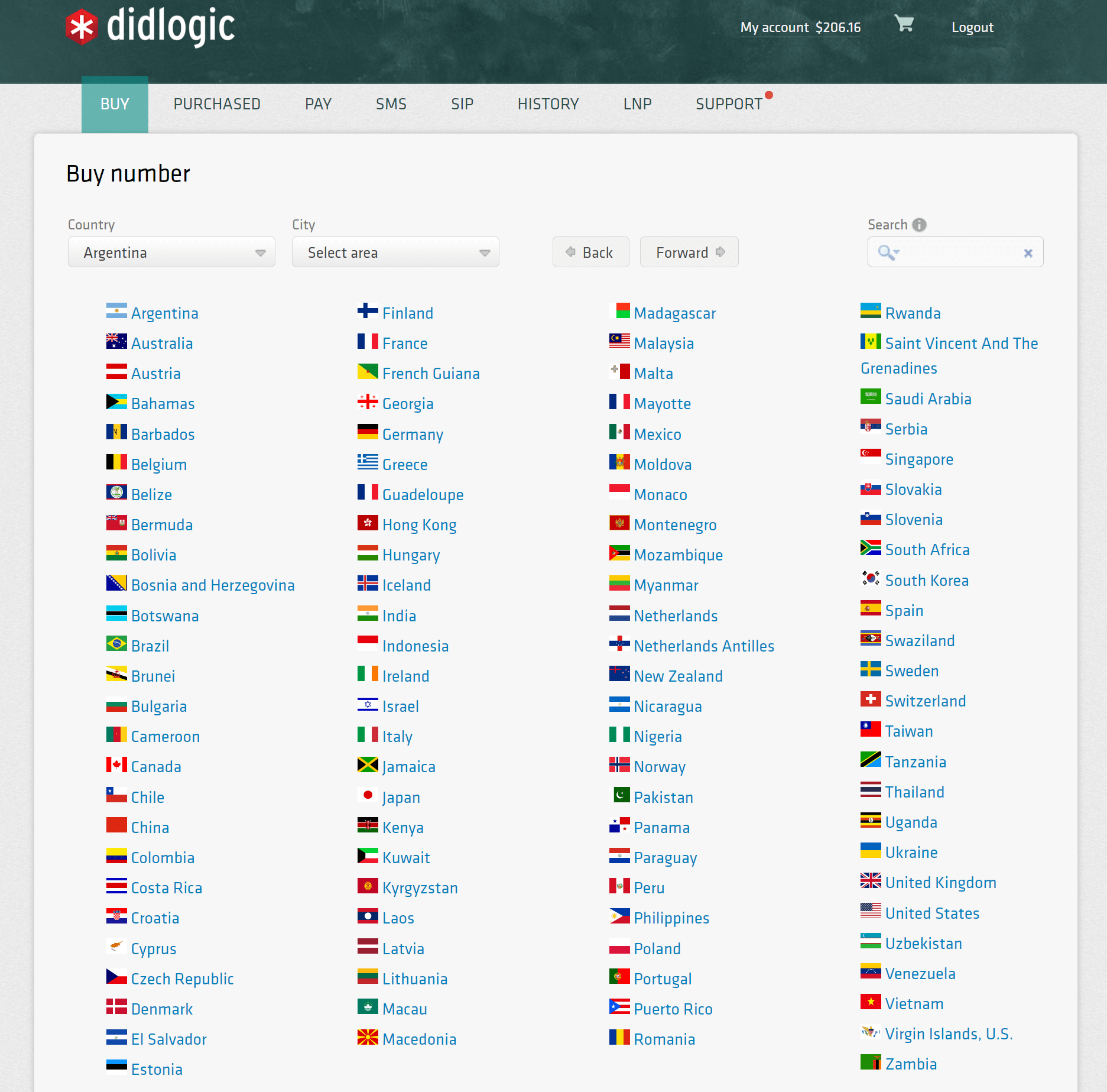This screenshot has height=1092, width=1107.
Task: Click the Japan flag icon
Action: point(367,795)
